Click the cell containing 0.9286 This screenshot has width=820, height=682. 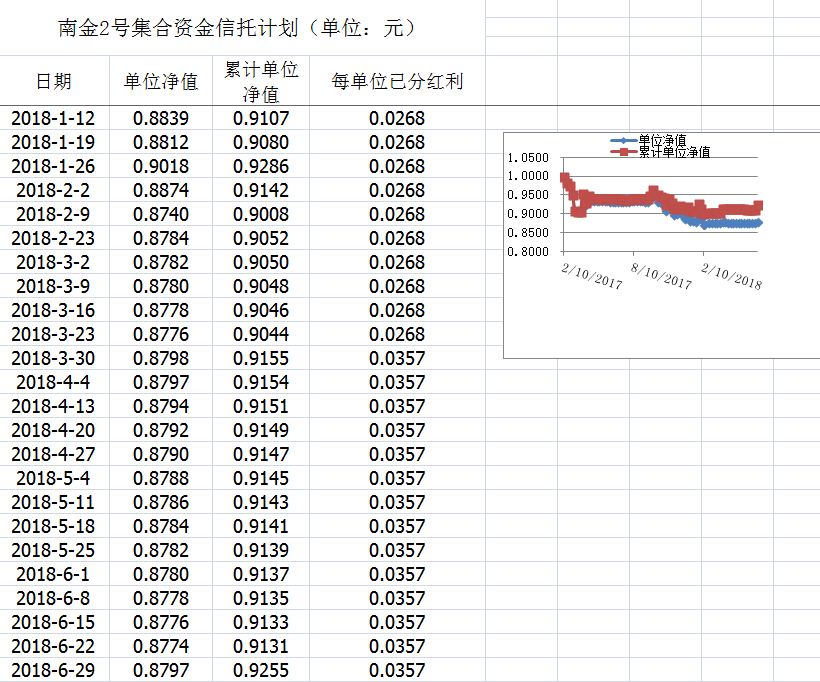261,166
